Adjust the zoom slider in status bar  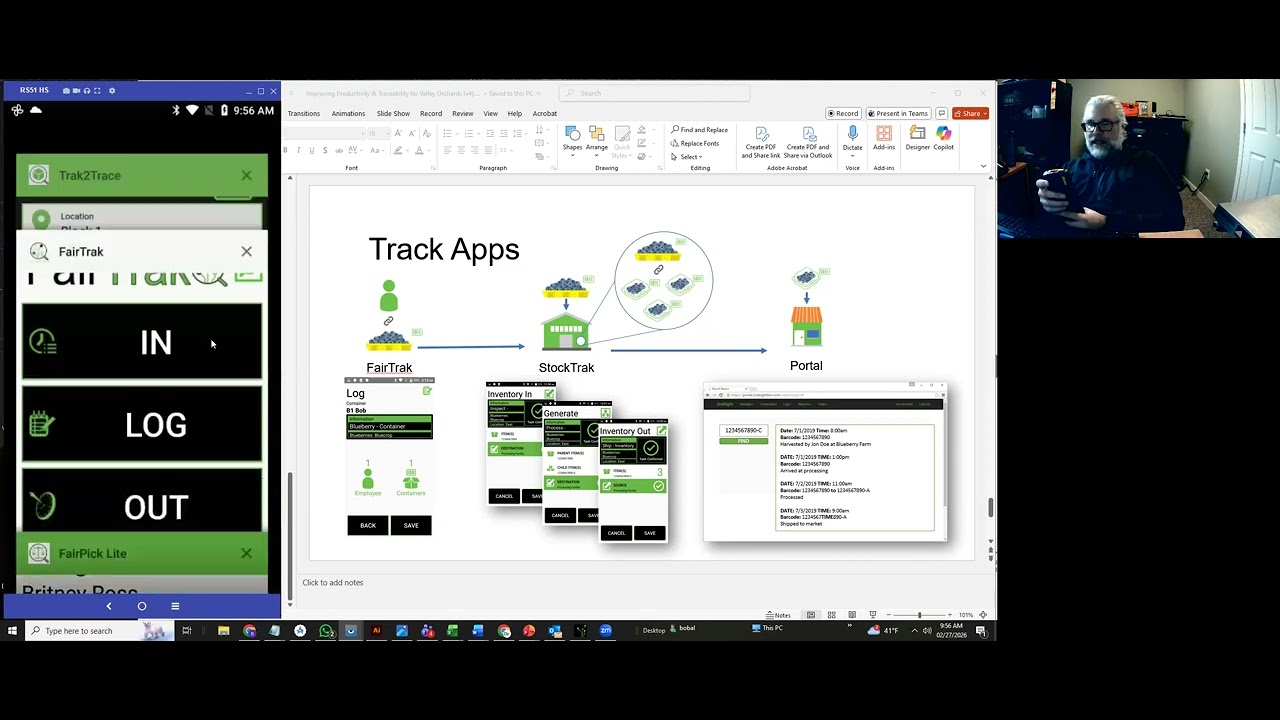point(919,615)
